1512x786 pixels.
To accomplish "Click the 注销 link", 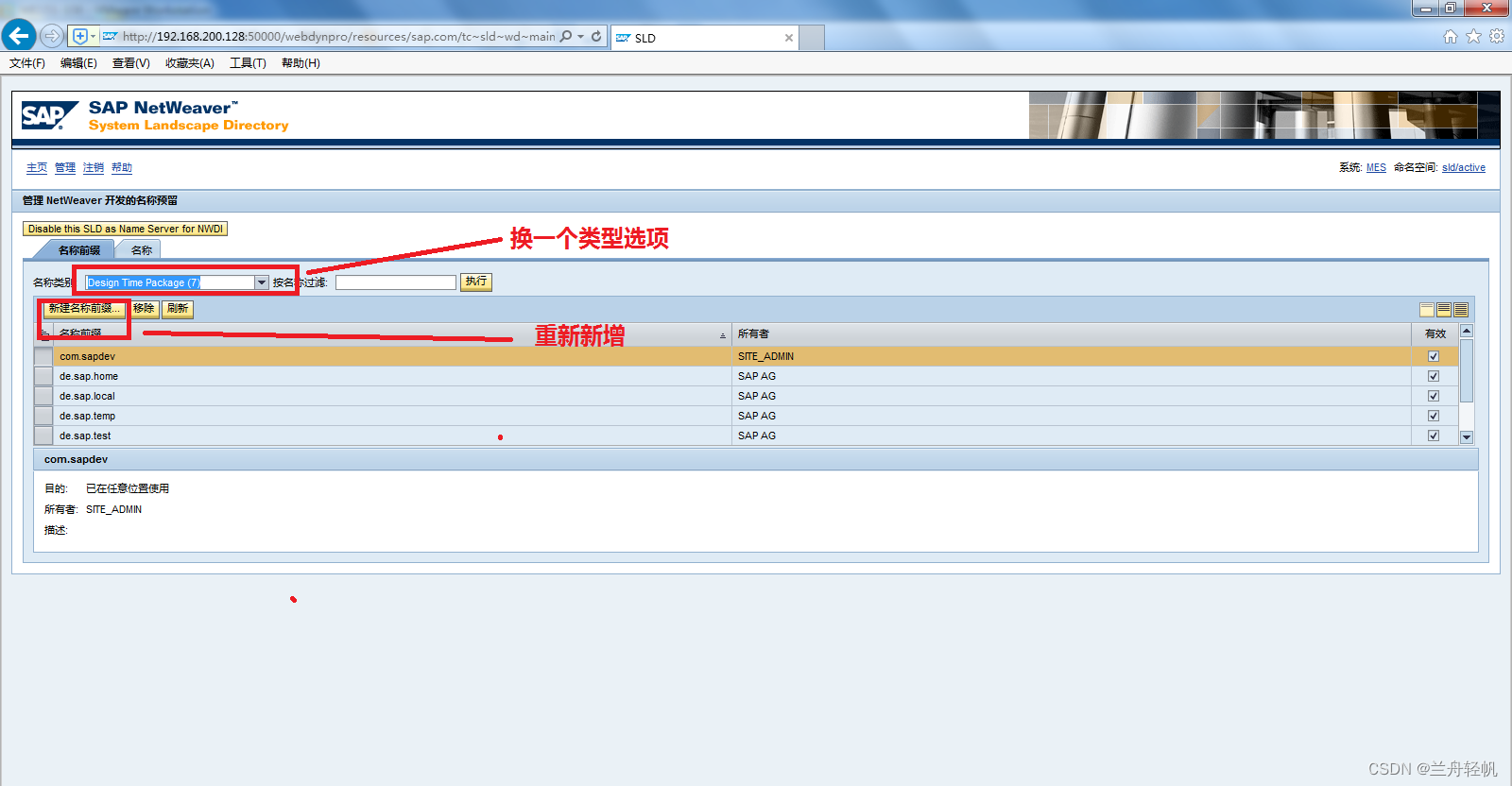I will (94, 167).
